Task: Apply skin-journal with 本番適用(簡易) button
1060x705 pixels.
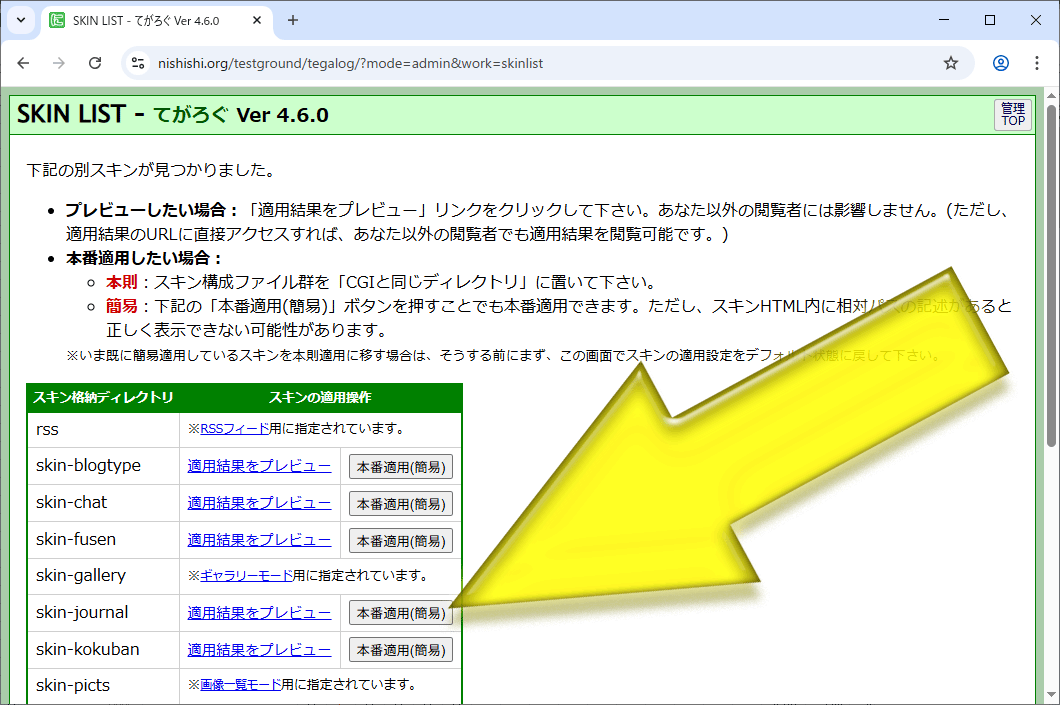Action: pyautogui.click(x=401, y=613)
